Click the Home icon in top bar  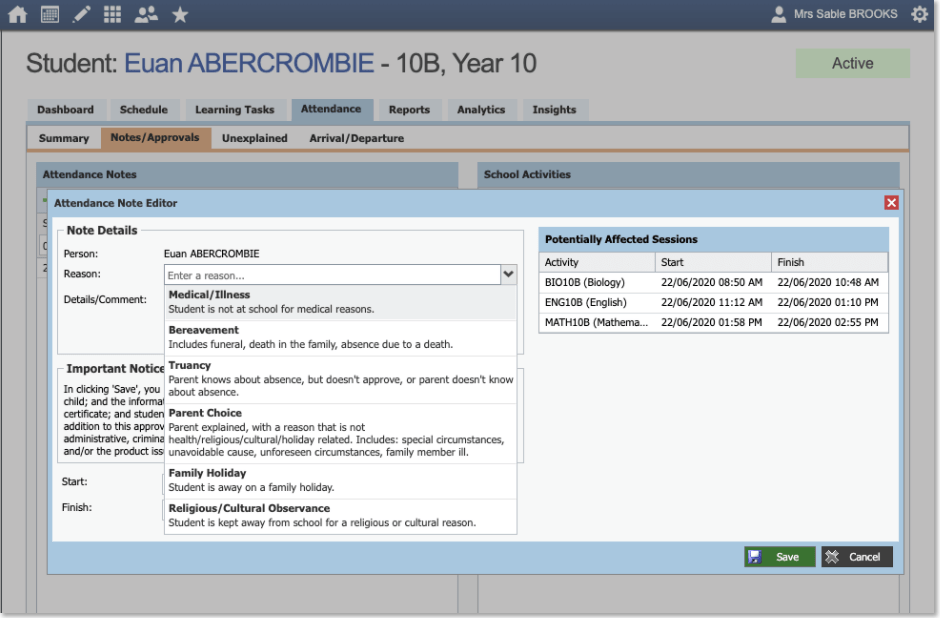[17, 14]
